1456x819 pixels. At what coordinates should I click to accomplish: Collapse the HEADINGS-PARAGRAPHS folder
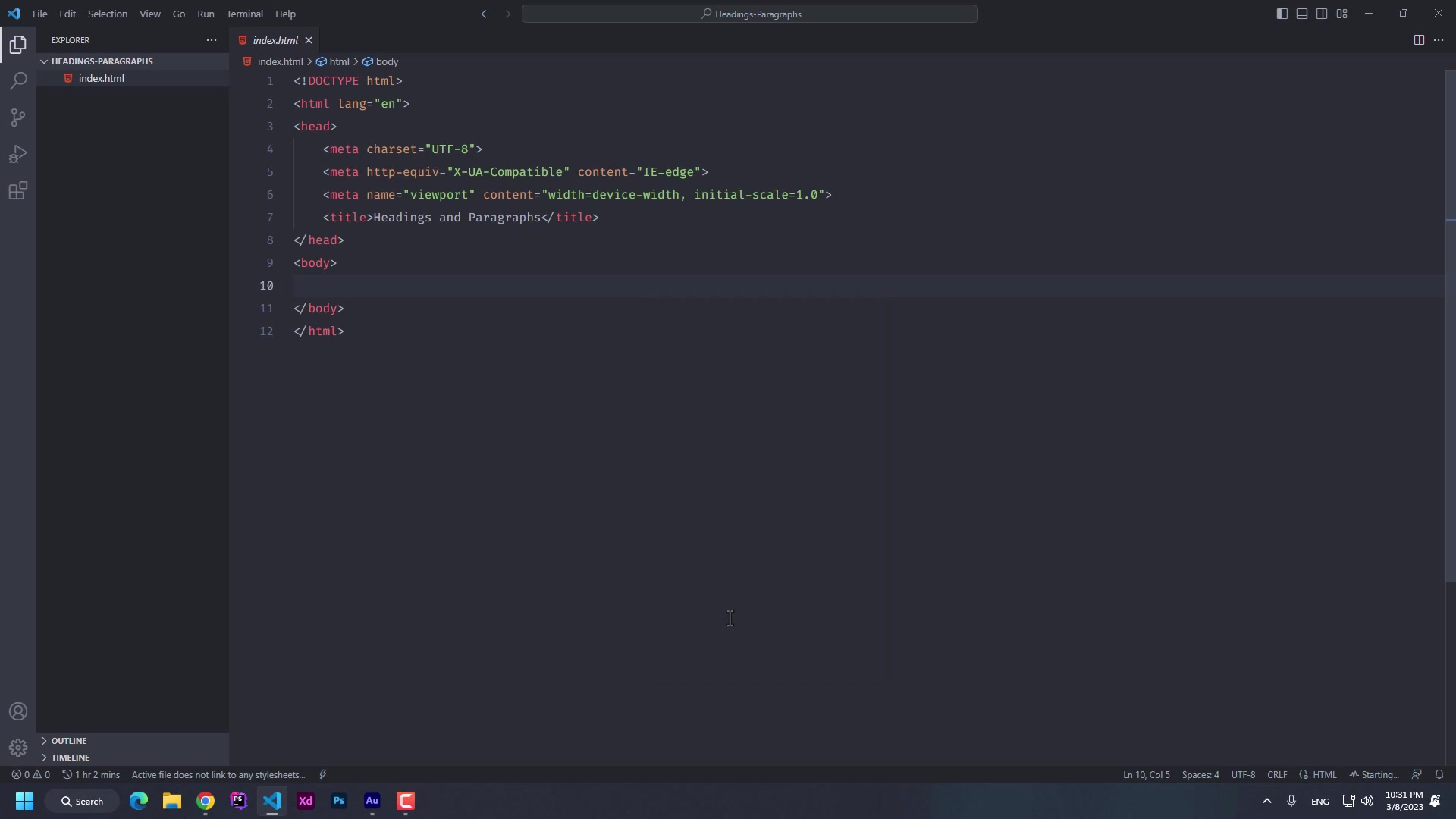pos(102,61)
